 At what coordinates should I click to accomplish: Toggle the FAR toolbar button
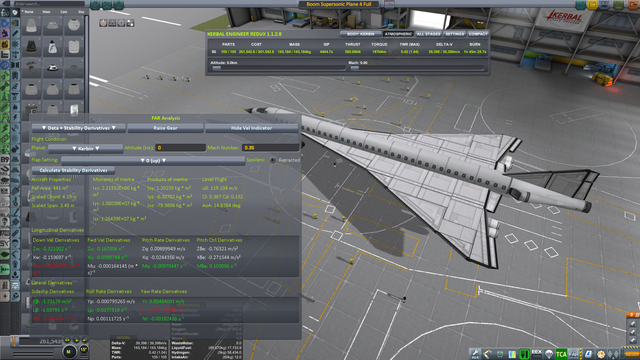tap(574, 354)
